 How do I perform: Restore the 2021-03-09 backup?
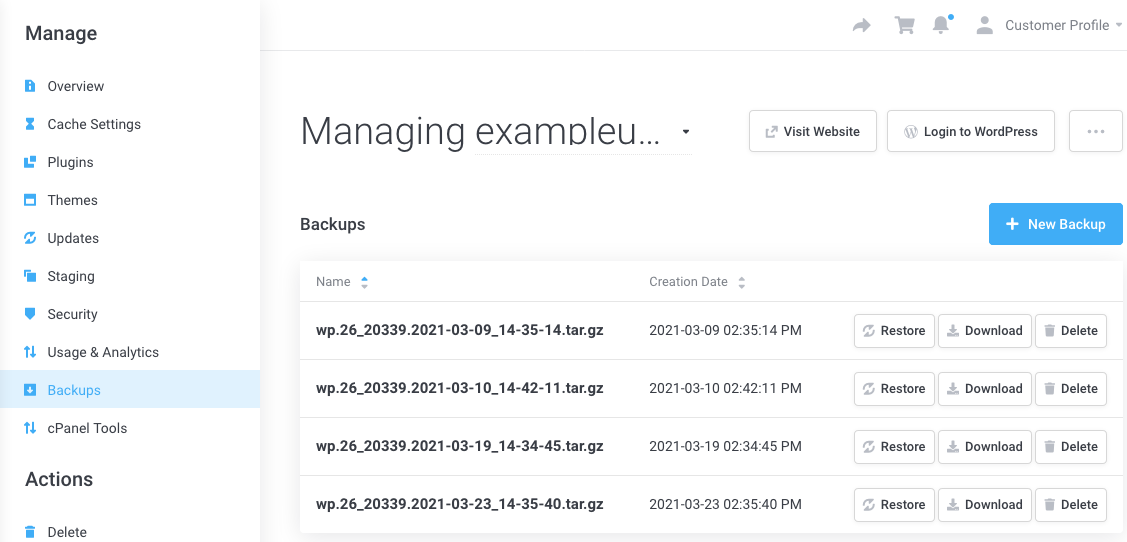point(894,331)
